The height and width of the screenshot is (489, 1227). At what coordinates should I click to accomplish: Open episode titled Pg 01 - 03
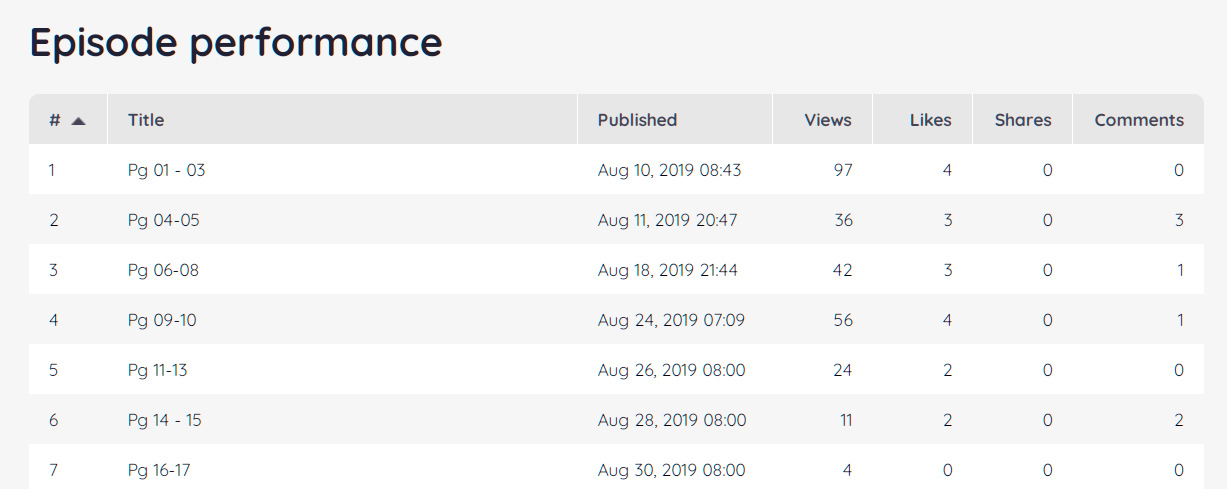click(166, 170)
